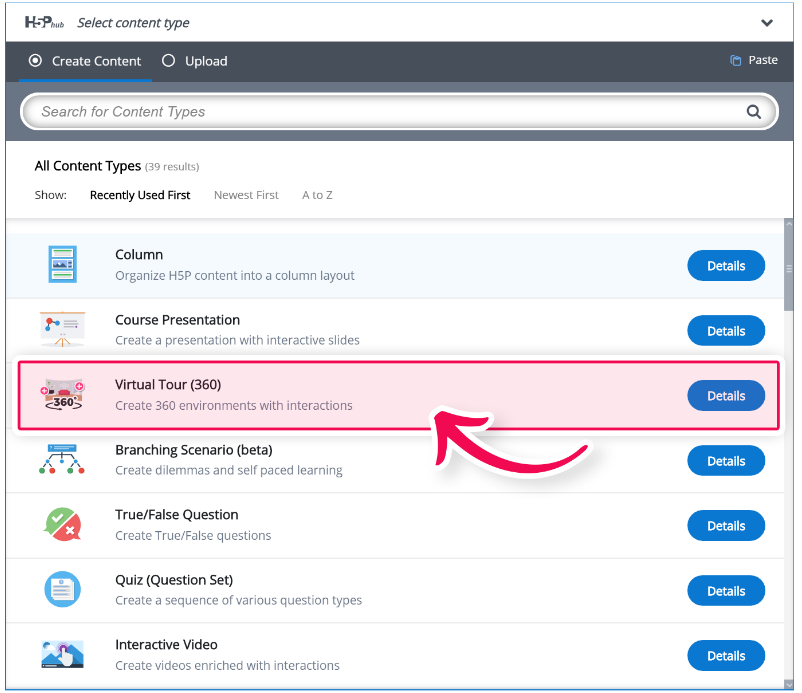802x693 pixels.
Task: Select the Branching Scenario (beta) title
Action: pyautogui.click(x=194, y=450)
